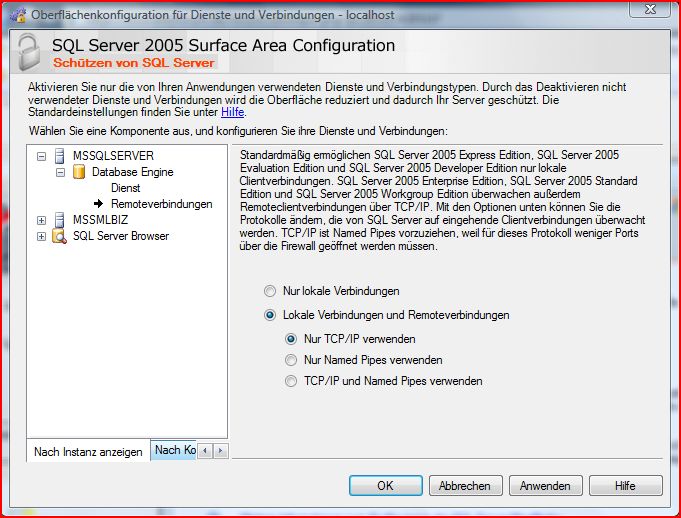Click the Database Engine cylinder icon
Image resolution: width=681 pixels, height=518 pixels.
click(79, 172)
